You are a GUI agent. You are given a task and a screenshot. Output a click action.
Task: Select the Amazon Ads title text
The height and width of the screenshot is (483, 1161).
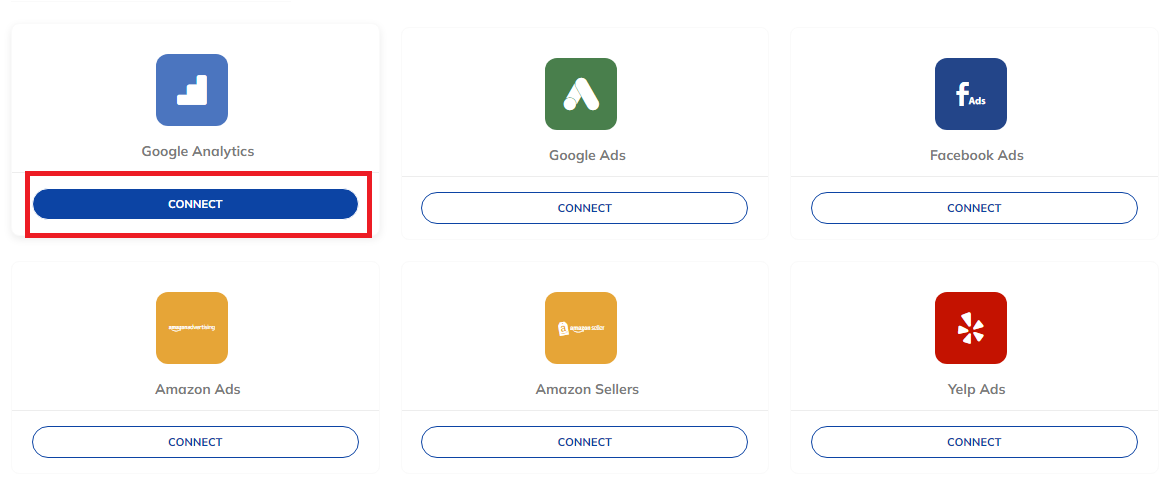tap(198, 389)
